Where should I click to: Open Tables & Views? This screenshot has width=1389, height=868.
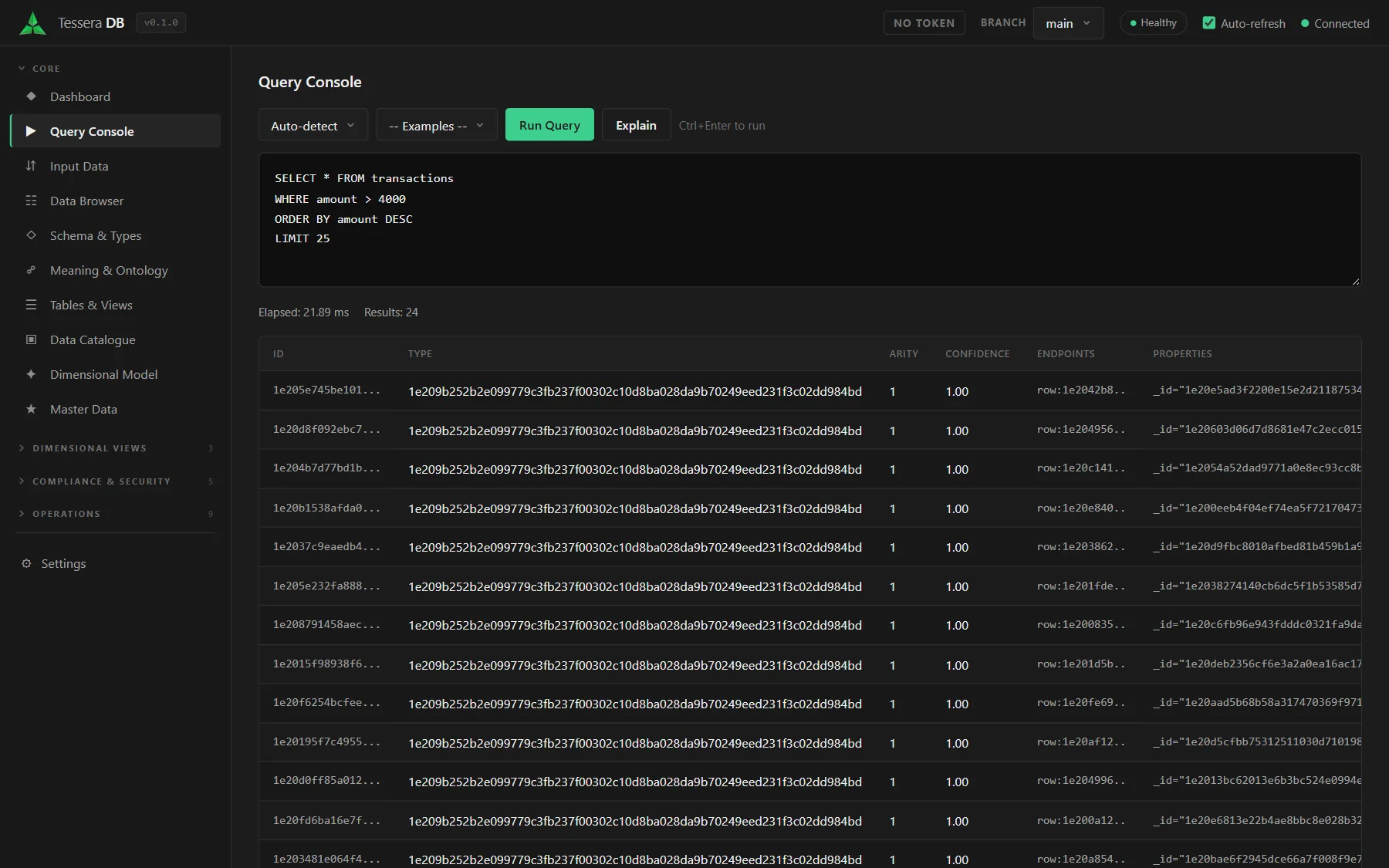coord(116,305)
